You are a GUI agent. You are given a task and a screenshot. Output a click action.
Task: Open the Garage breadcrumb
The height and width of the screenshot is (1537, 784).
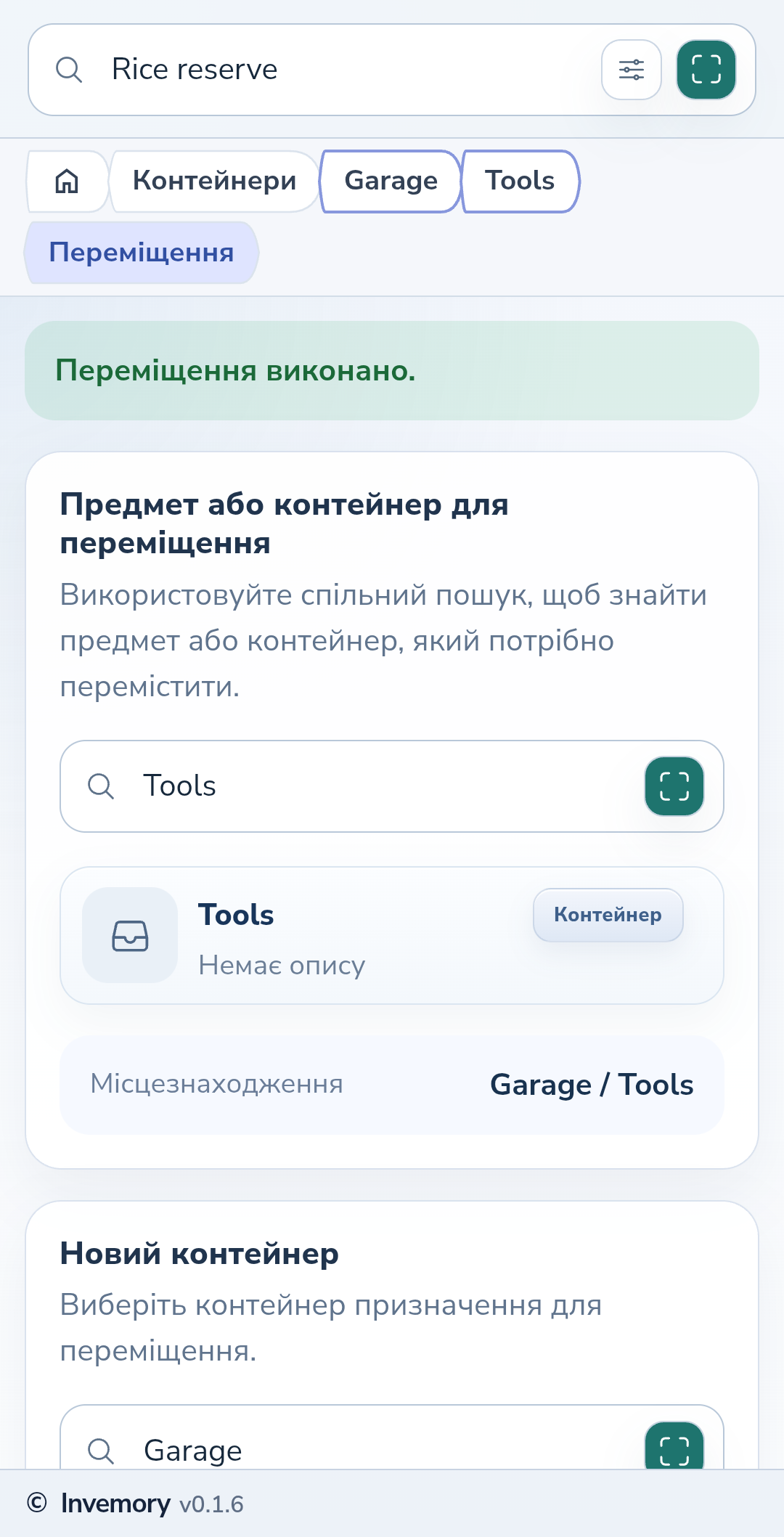(391, 181)
